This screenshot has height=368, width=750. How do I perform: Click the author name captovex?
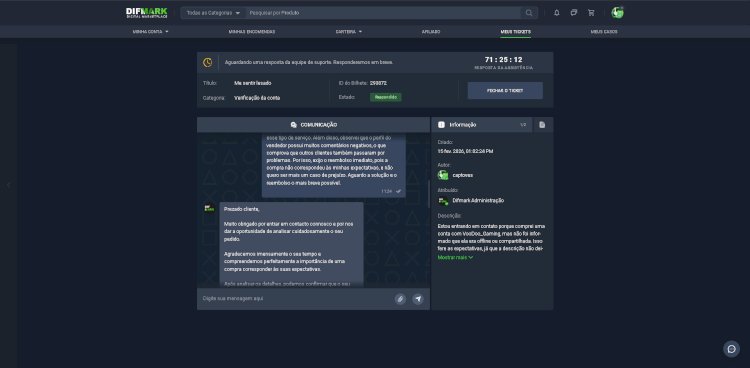[x=463, y=175]
